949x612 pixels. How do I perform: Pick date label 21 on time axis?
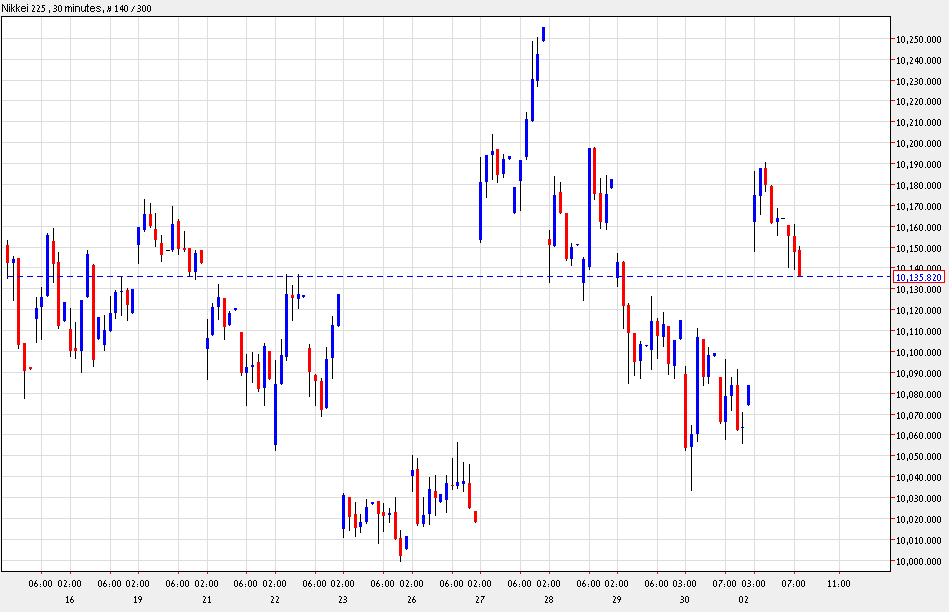(207, 599)
